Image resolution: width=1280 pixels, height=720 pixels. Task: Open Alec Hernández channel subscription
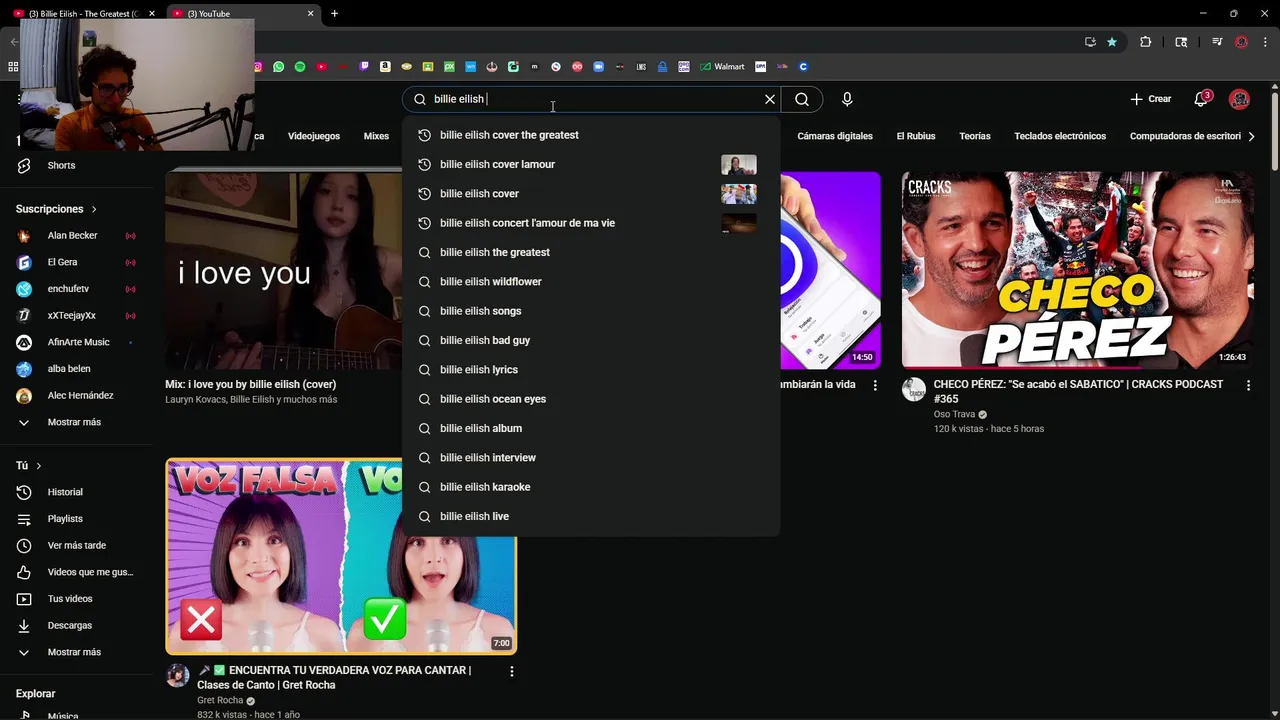click(80, 395)
